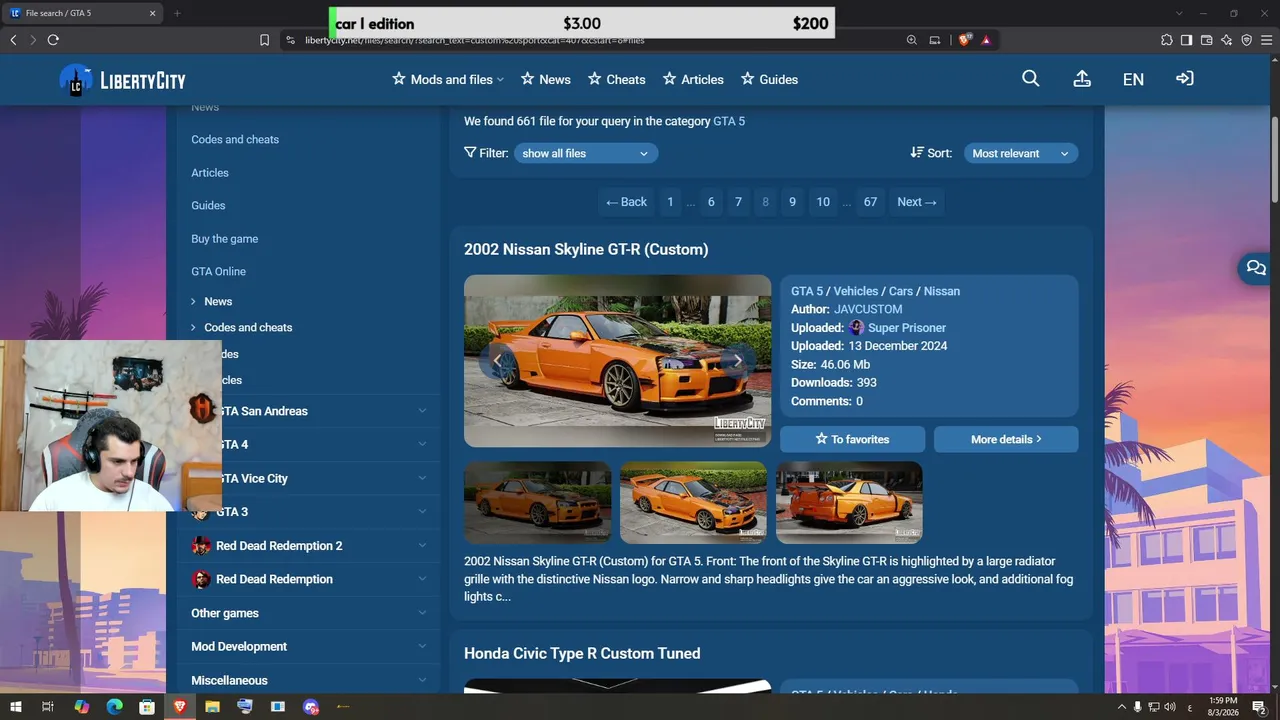Open the Brave VPN shield icon
Screen dimensions: 1280x720
click(x=1246, y=40)
